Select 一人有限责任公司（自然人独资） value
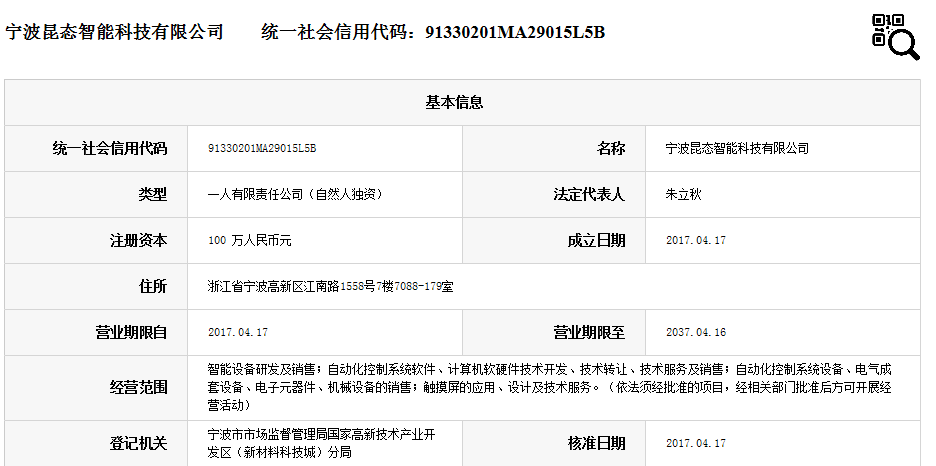 [x=295, y=195]
